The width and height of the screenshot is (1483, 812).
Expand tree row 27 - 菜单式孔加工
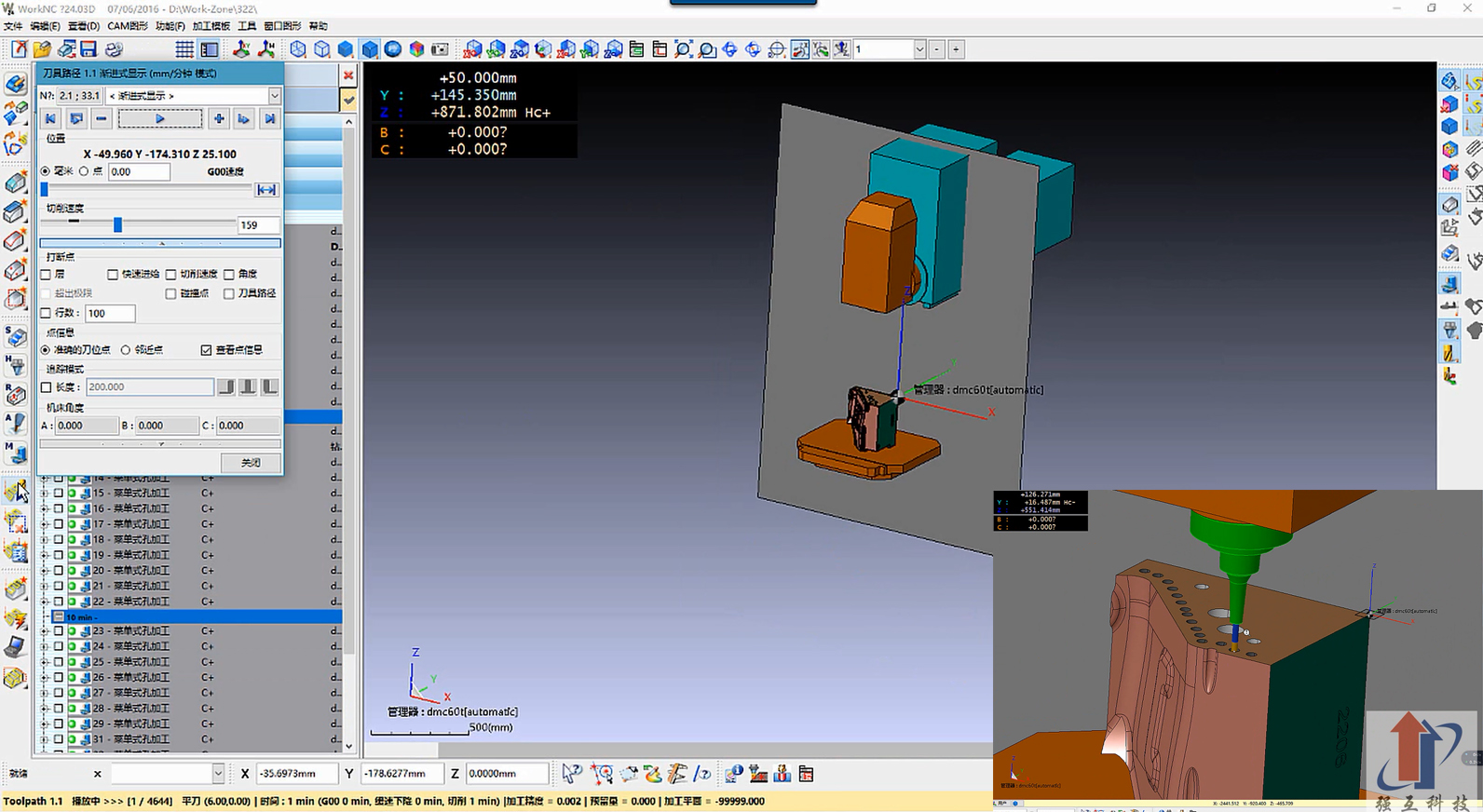tap(44, 693)
